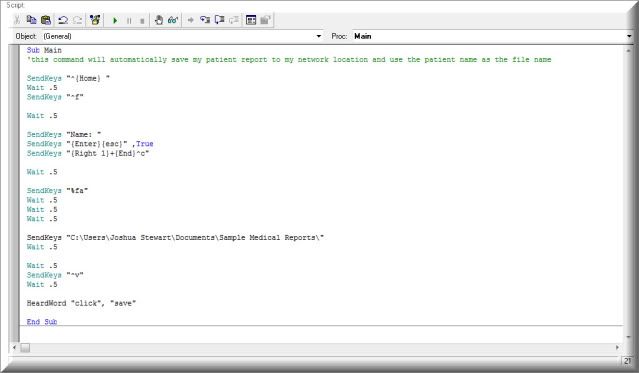The height and width of the screenshot is (373, 639).
Task: Click the Copy icon in toolbar
Action: pos(31,20)
